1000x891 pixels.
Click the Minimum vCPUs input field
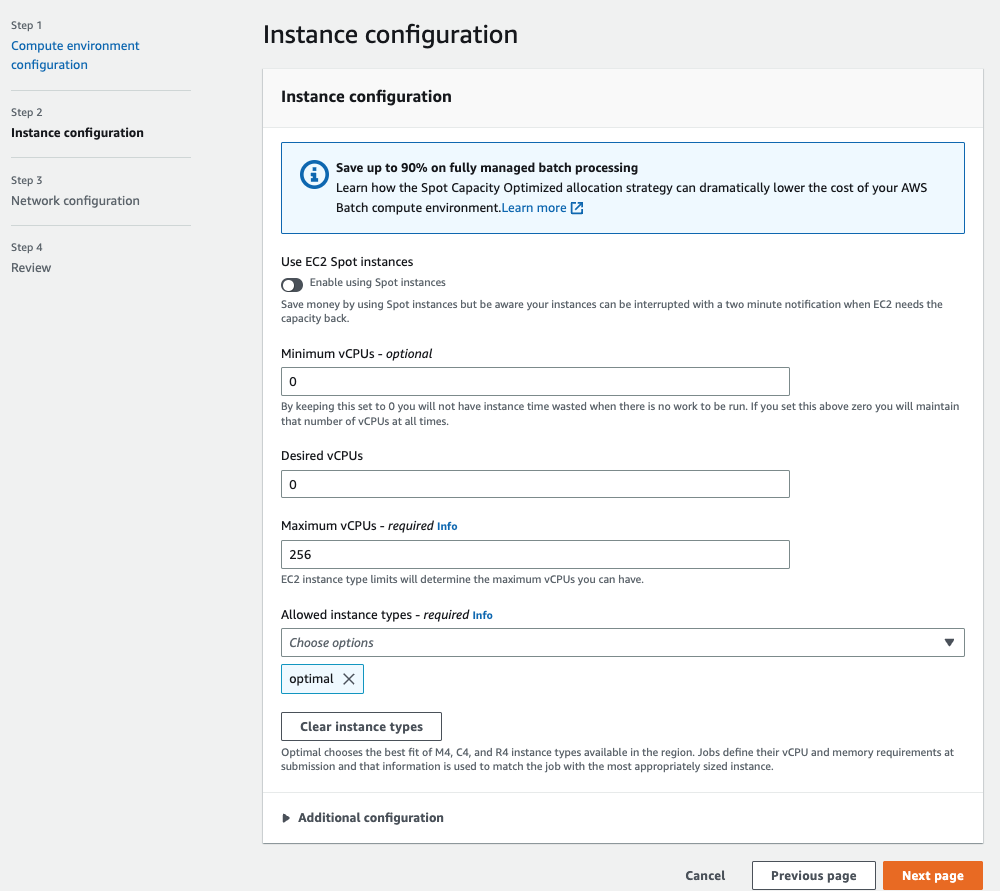click(535, 382)
